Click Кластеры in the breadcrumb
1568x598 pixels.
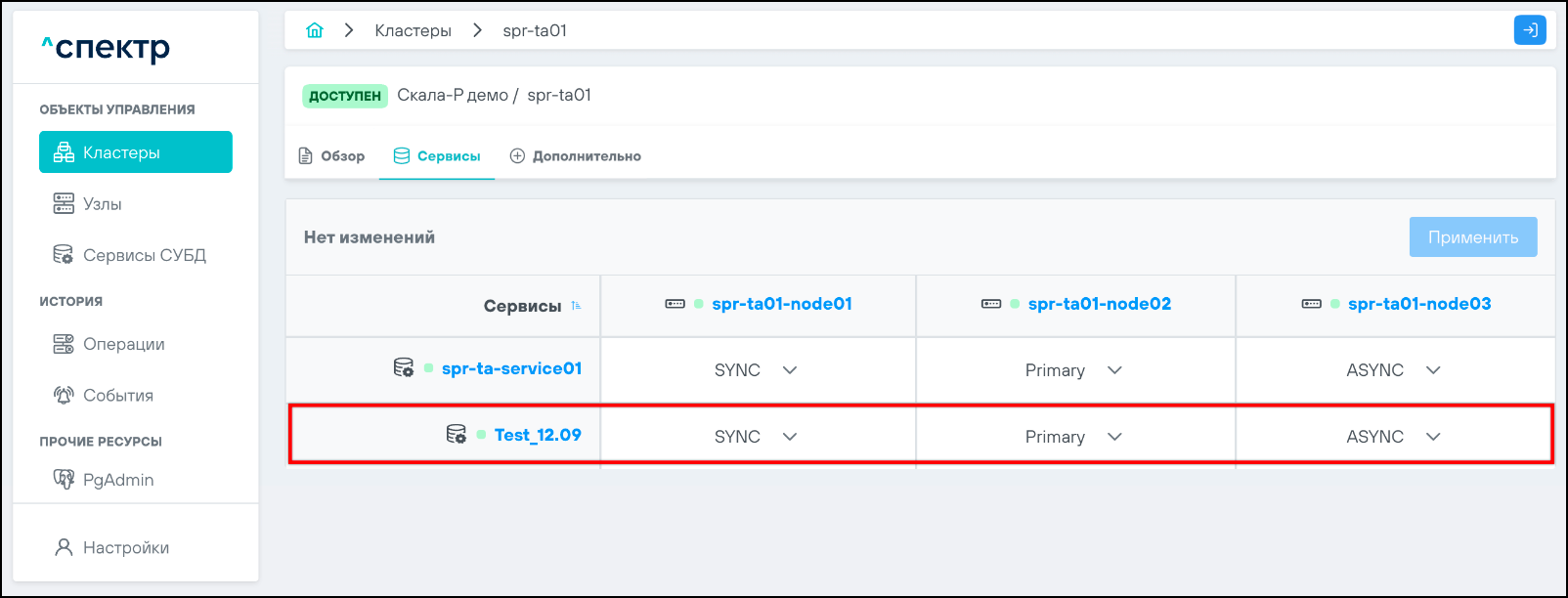coord(413,30)
